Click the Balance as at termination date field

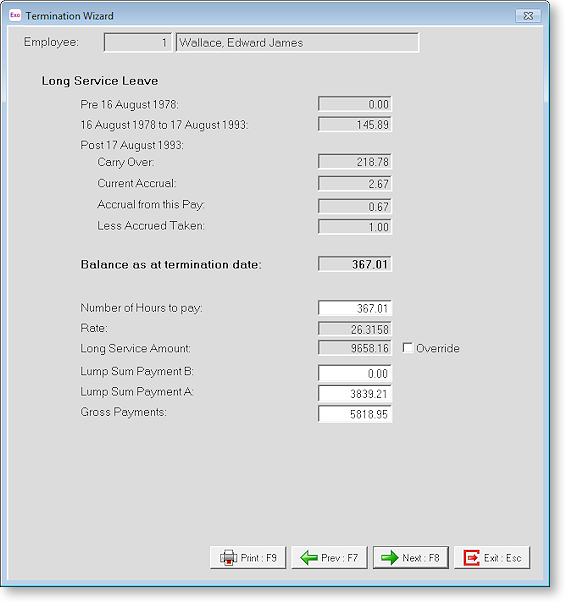pyautogui.click(x=355, y=264)
